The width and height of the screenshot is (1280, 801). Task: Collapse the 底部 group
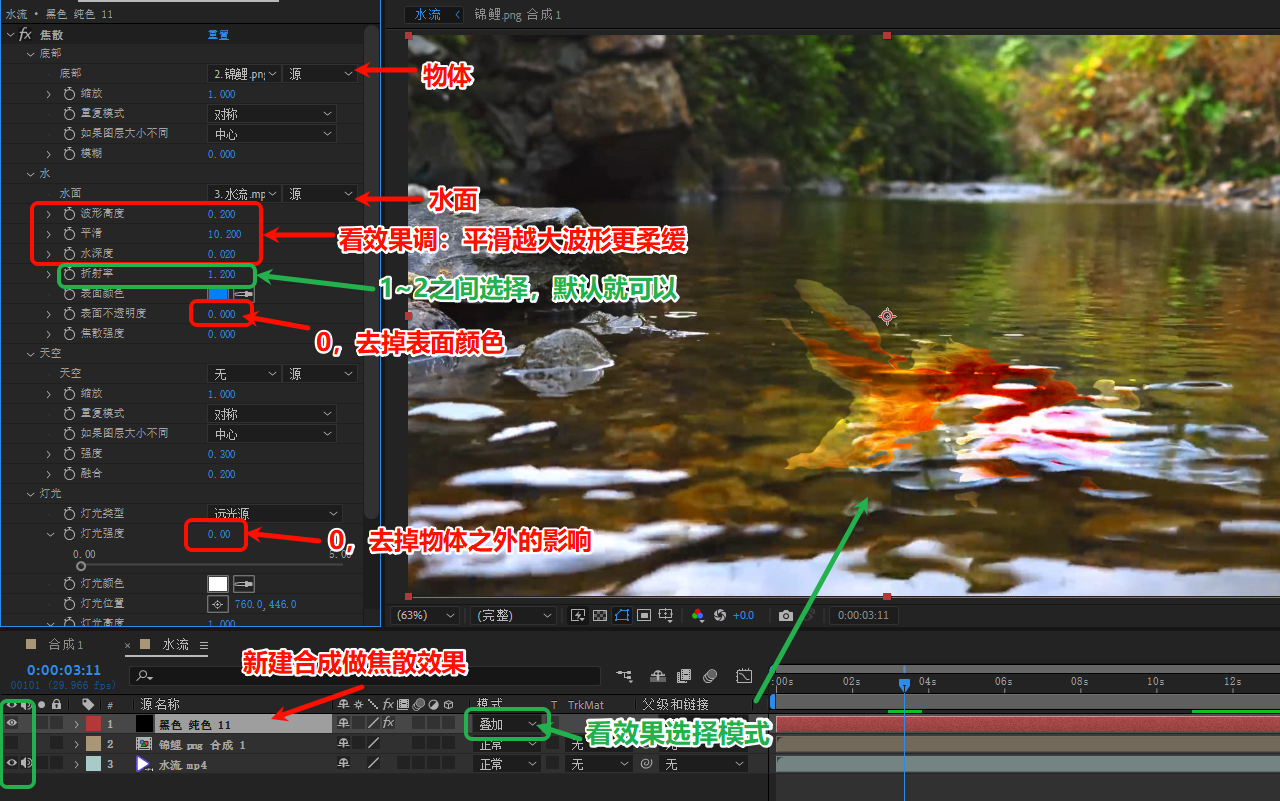(31, 54)
